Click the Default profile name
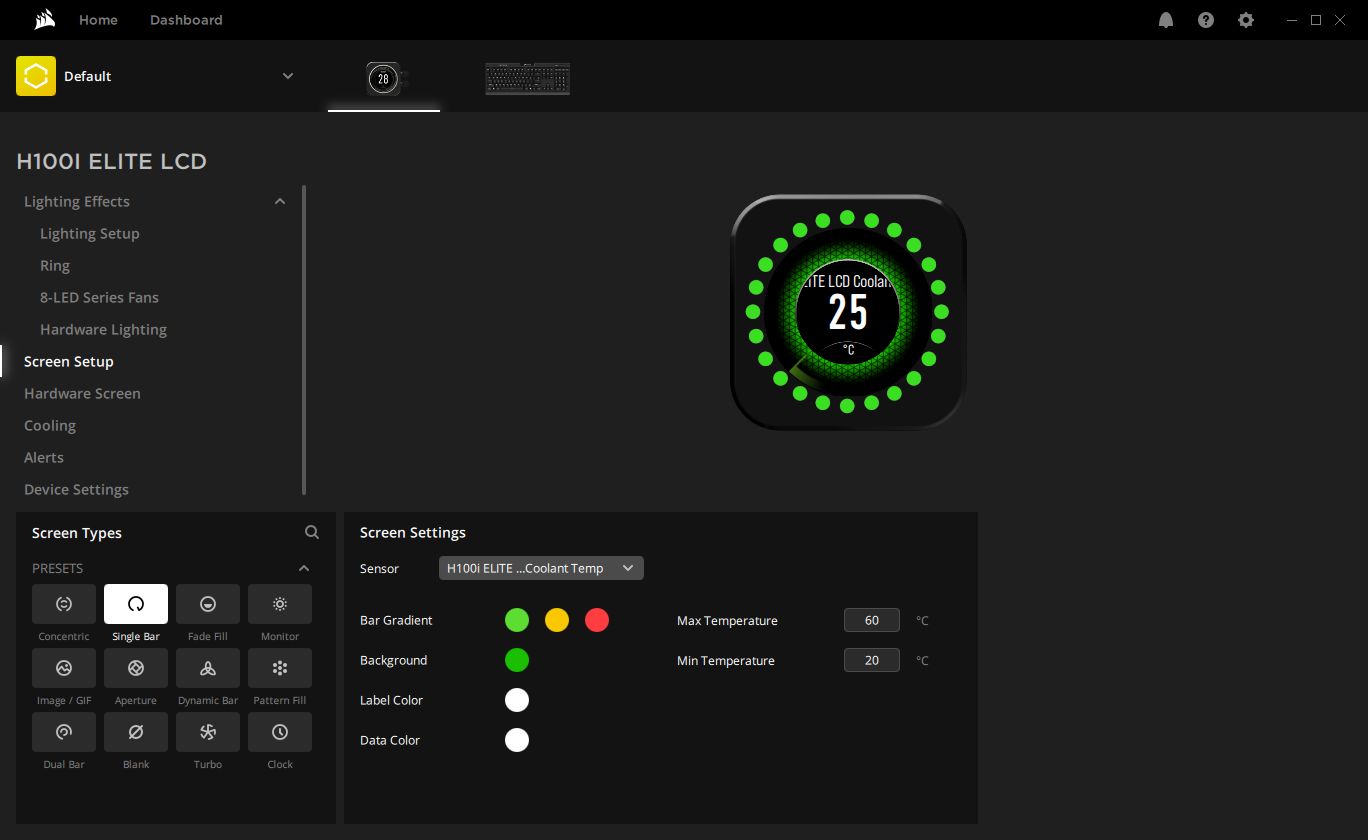Screen dimensions: 1368x840 87,76
